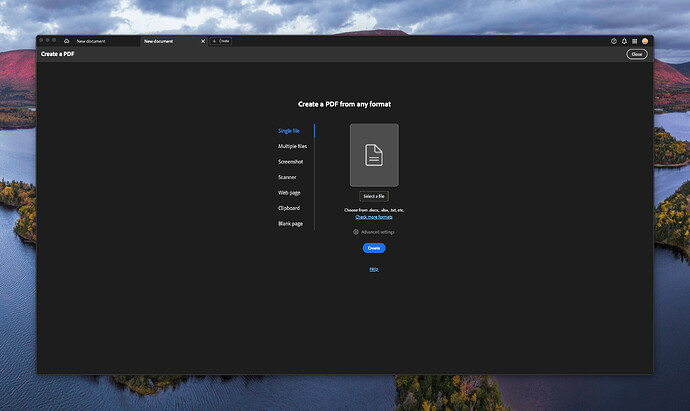690x411 pixels.
Task: Click the document file placeholder thumbnail
Action: coord(374,155)
